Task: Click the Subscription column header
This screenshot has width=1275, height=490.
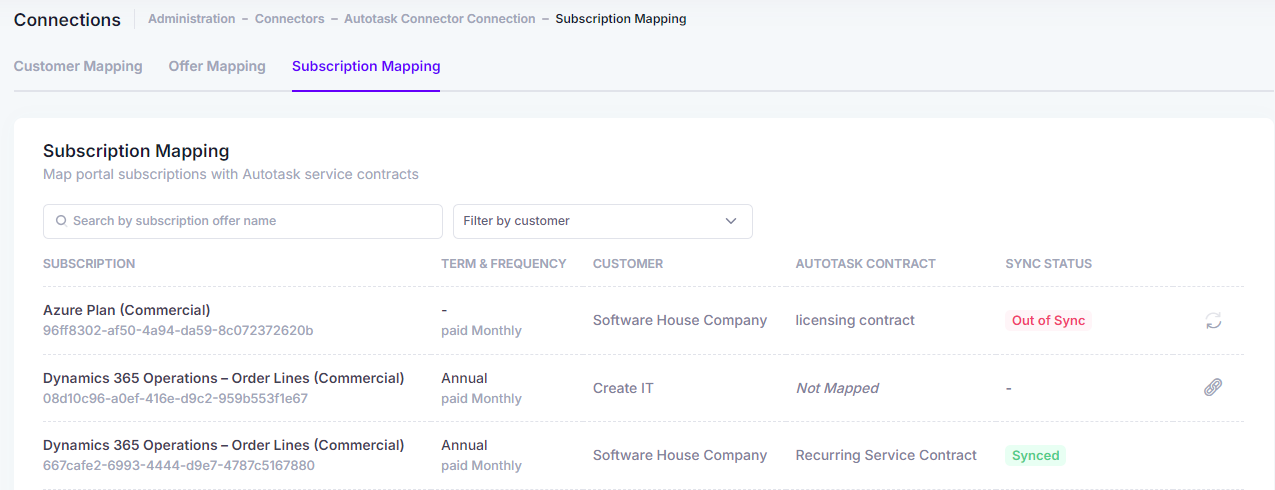Action: point(89,264)
